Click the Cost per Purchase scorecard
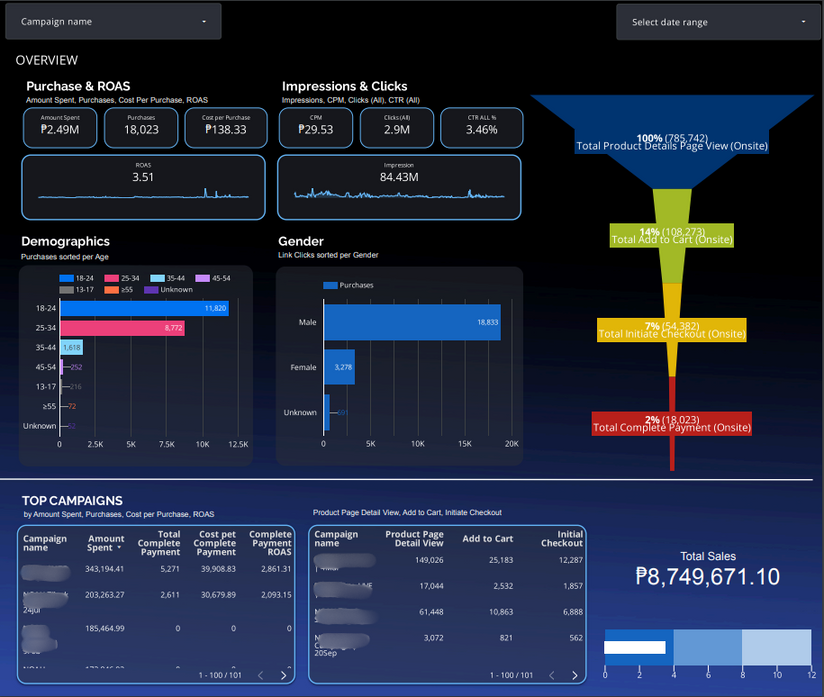824x697 pixels. click(226, 127)
